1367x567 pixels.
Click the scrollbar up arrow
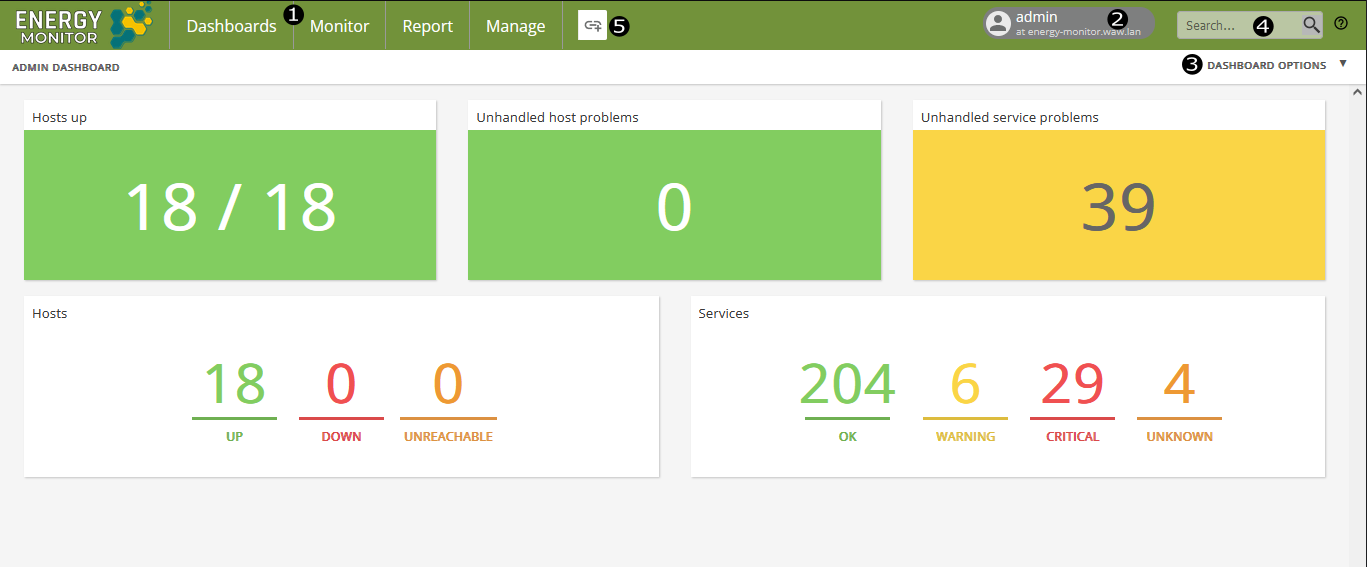coord(1358,92)
